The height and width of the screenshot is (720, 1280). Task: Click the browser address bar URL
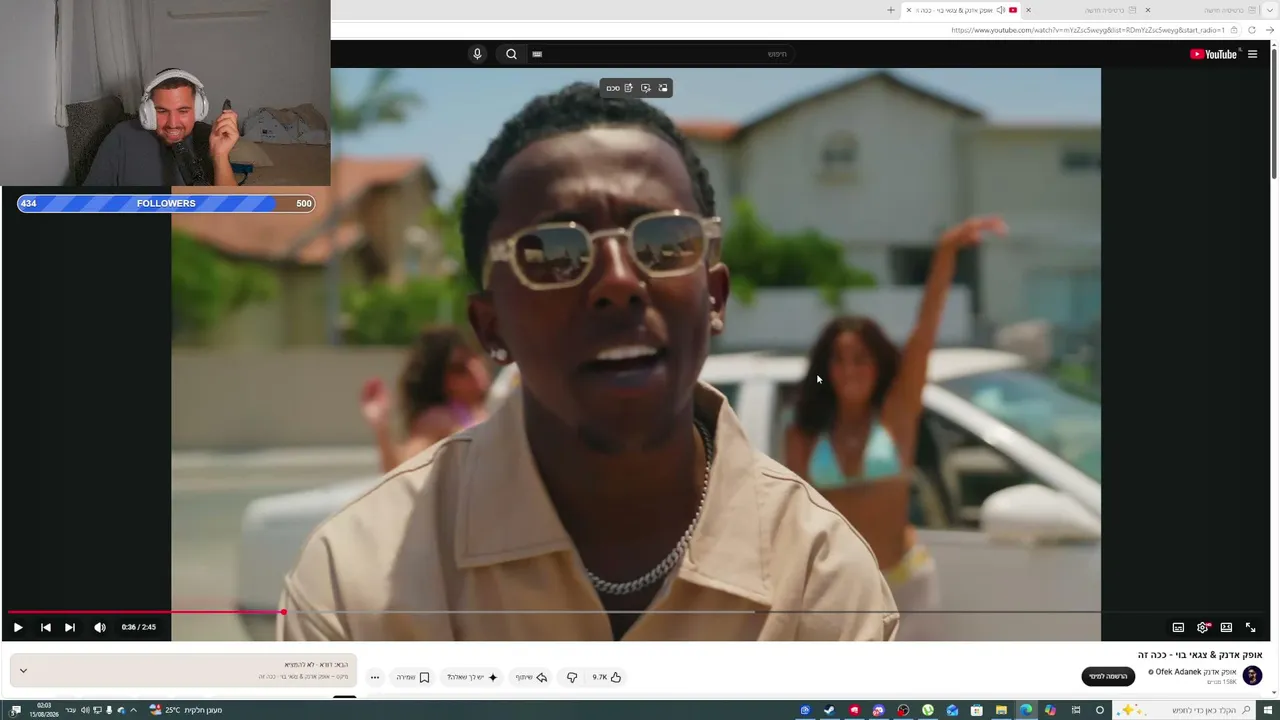click(x=1087, y=30)
